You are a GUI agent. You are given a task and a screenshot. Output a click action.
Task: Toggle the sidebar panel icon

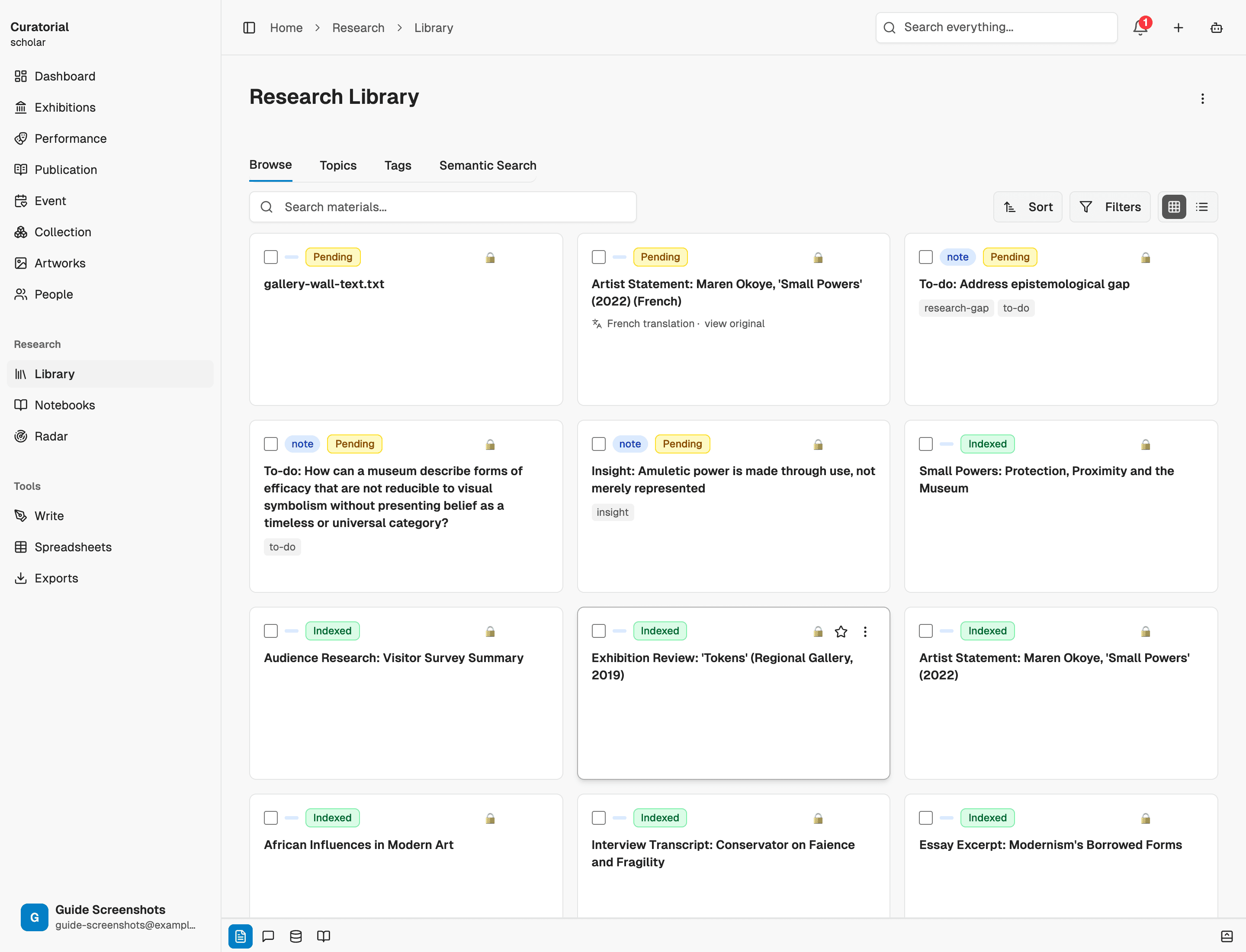coord(249,28)
